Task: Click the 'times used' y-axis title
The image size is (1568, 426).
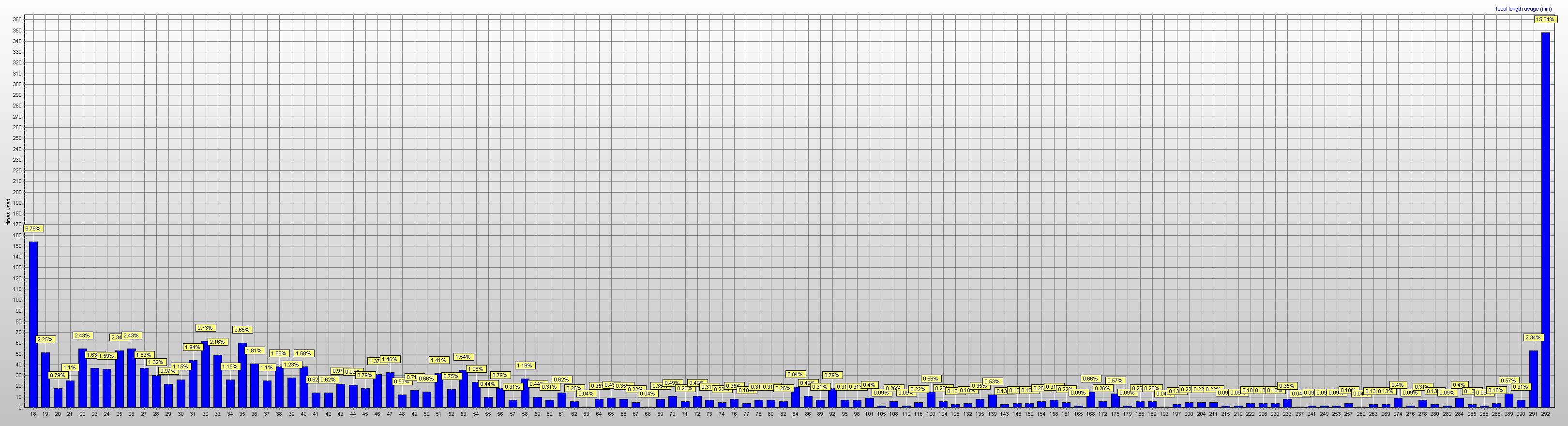Action: click(8, 212)
